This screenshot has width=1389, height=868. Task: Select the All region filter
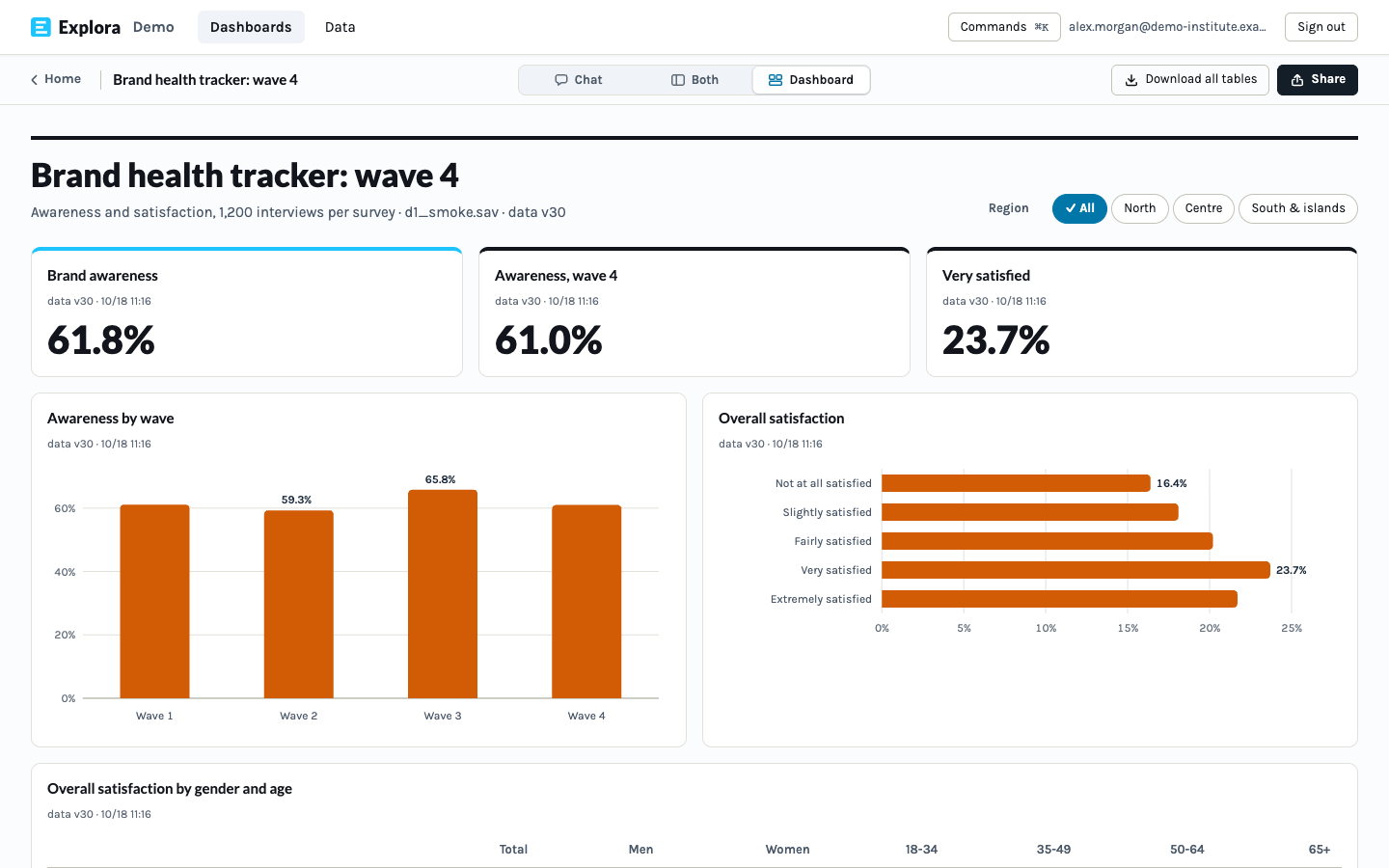pos(1079,208)
